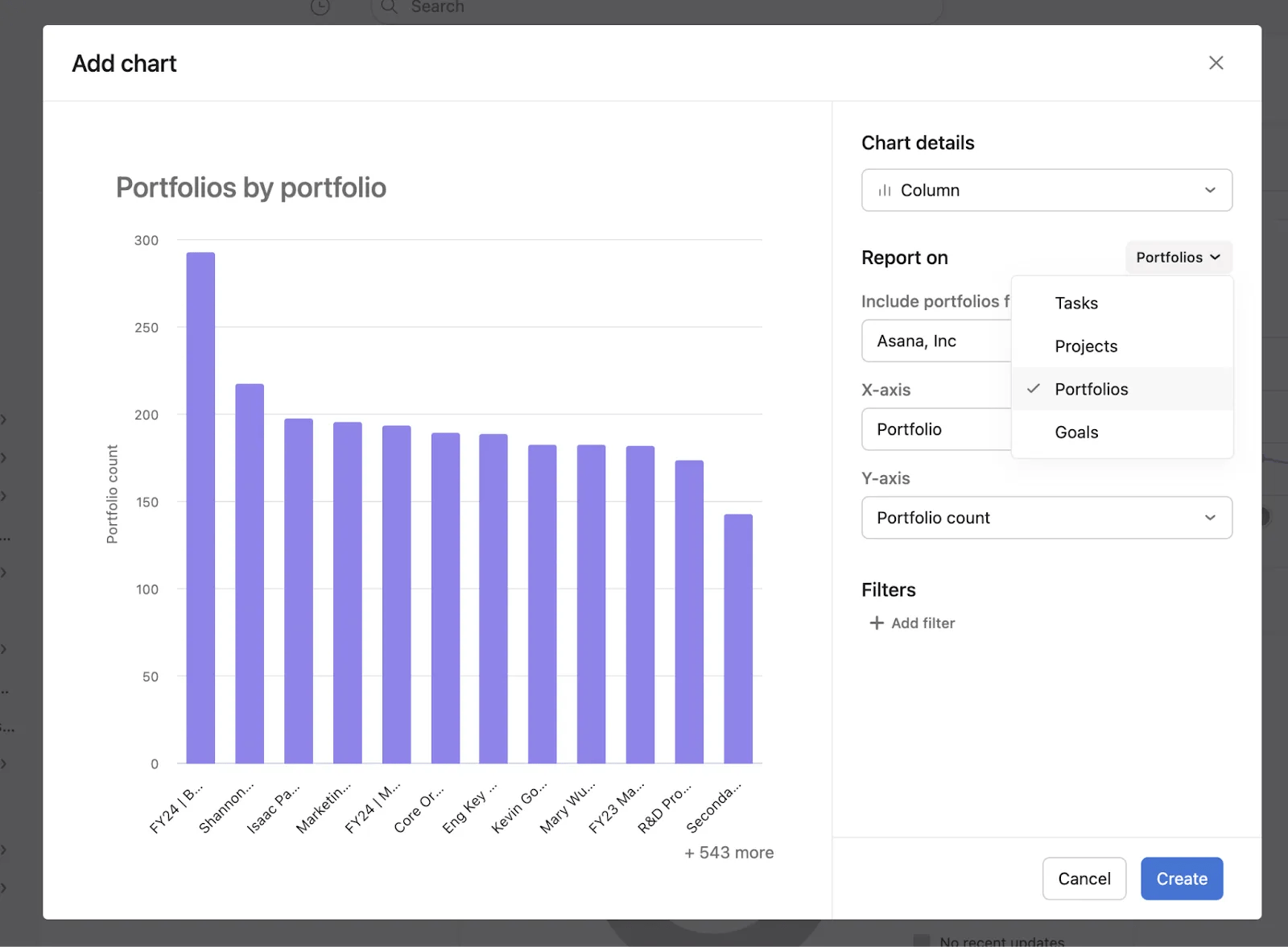Click the dropdown arrow on the Column selector
The width and height of the screenshot is (1288, 947).
pyautogui.click(x=1210, y=190)
